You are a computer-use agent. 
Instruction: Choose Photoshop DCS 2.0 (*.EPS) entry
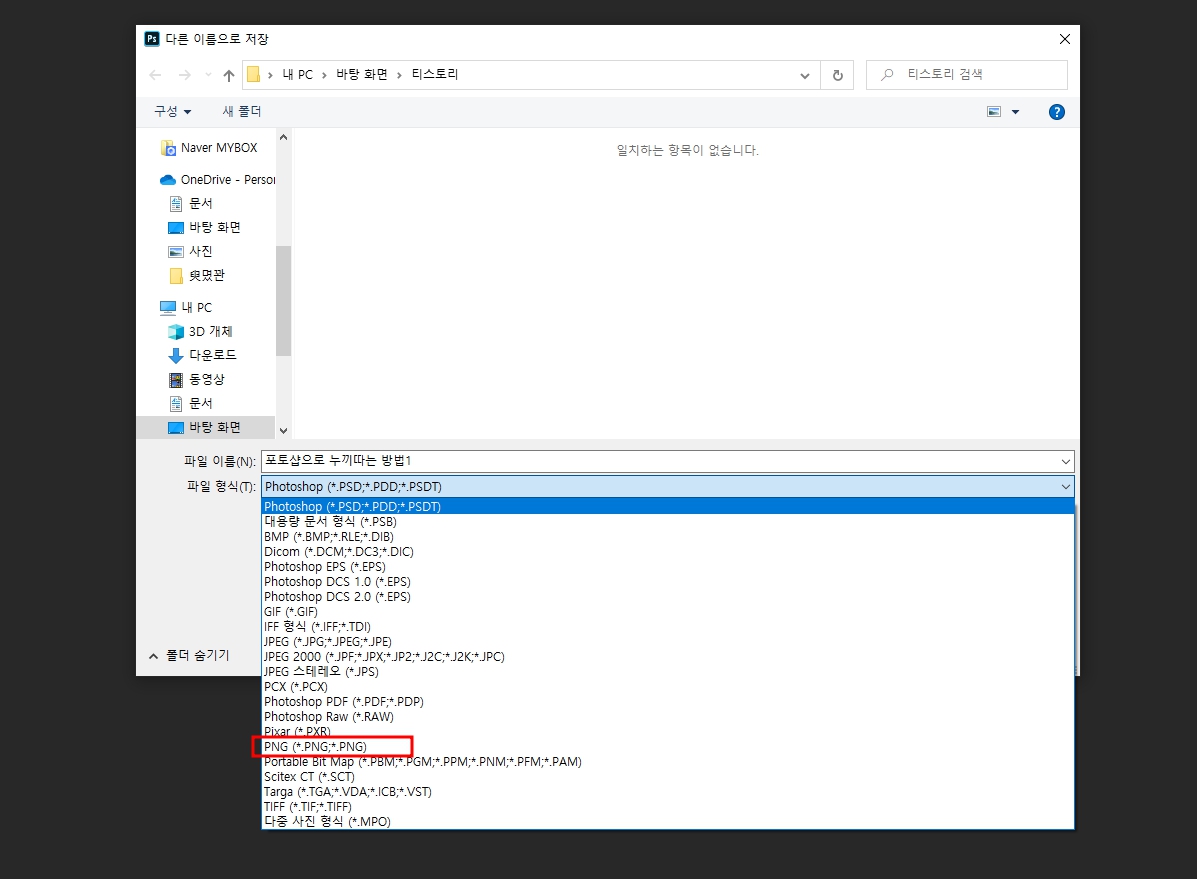pos(668,596)
